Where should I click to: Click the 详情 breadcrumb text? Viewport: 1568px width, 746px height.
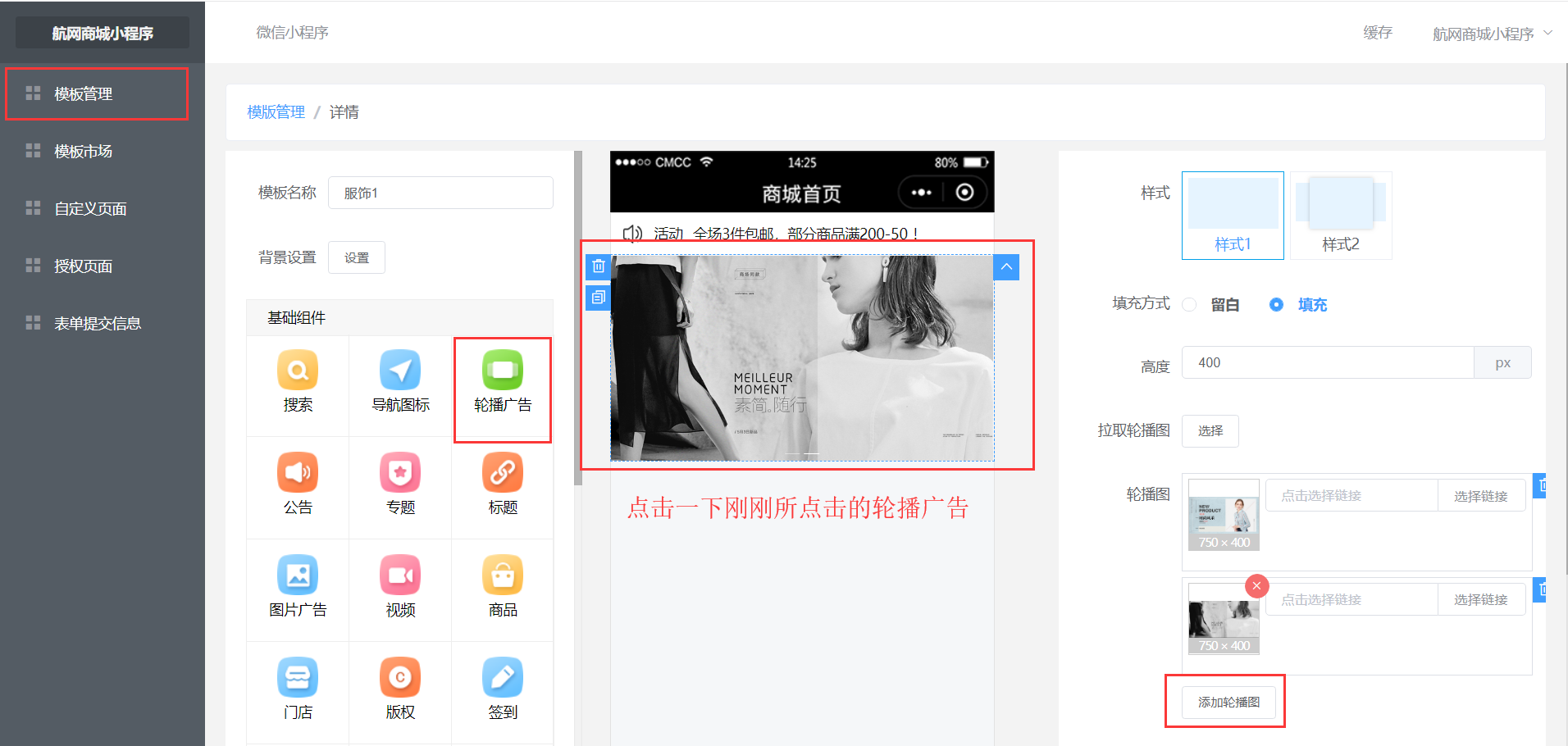pyautogui.click(x=344, y=112)
